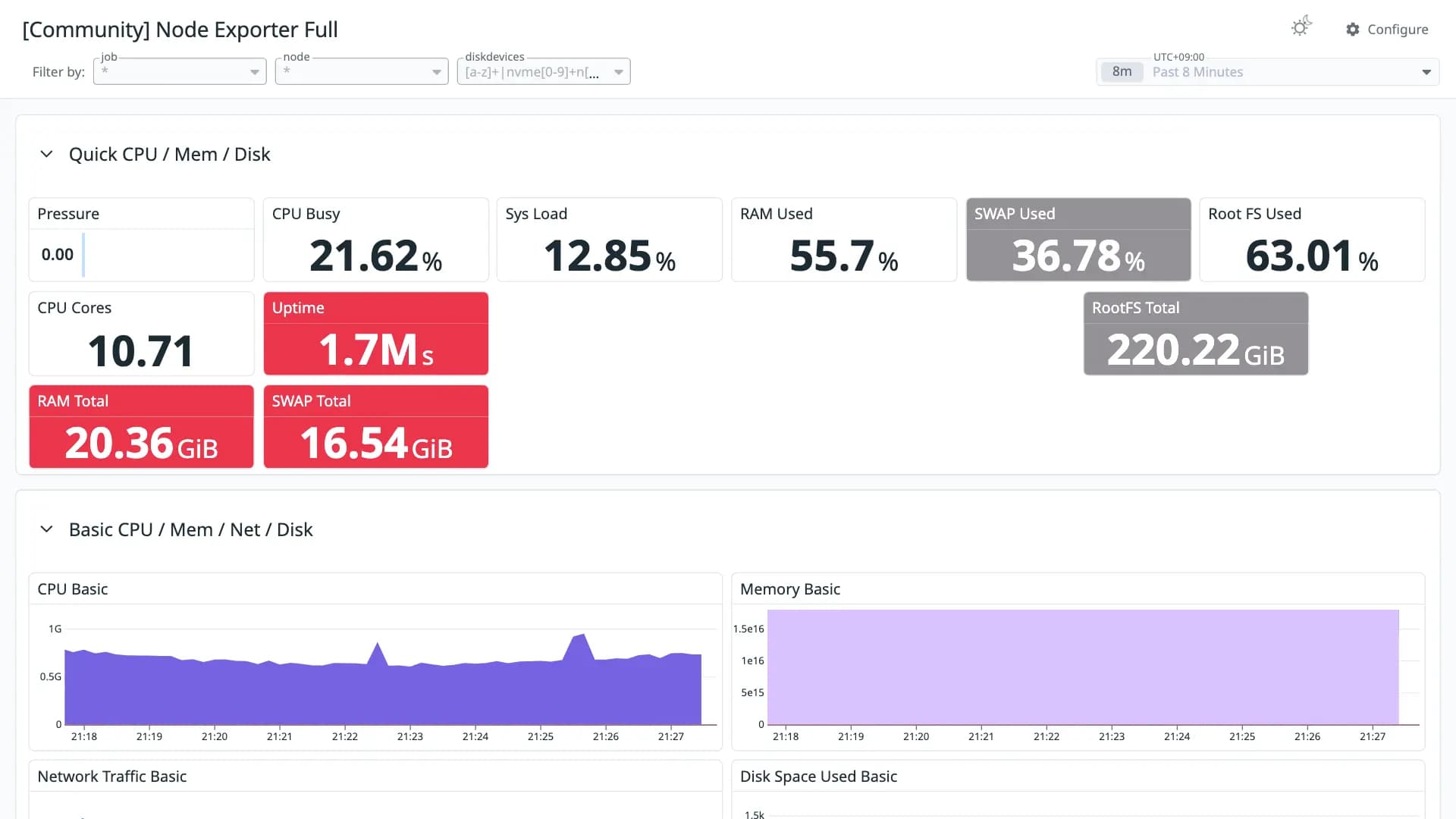The image size is (1456, 819).
Task: Select the CPU Busy 21.62% widget
Action: tap(376, 240)
